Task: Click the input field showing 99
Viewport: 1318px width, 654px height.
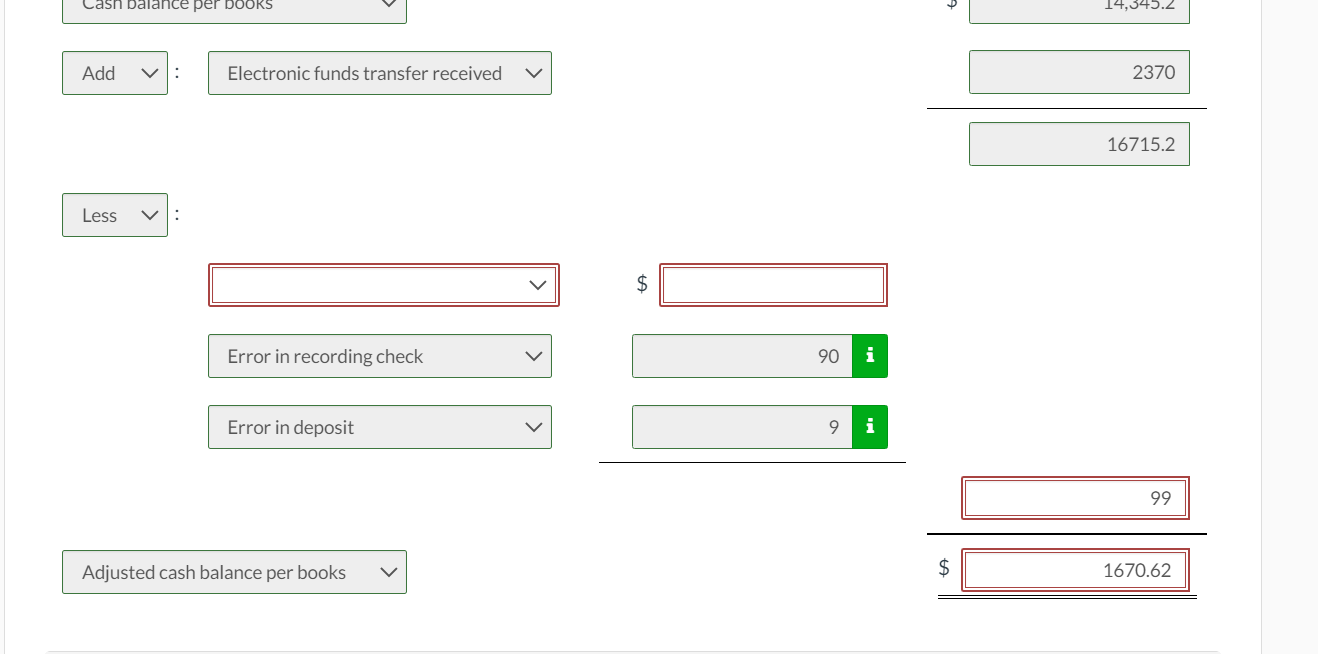Action: (x=1074, y=497)
